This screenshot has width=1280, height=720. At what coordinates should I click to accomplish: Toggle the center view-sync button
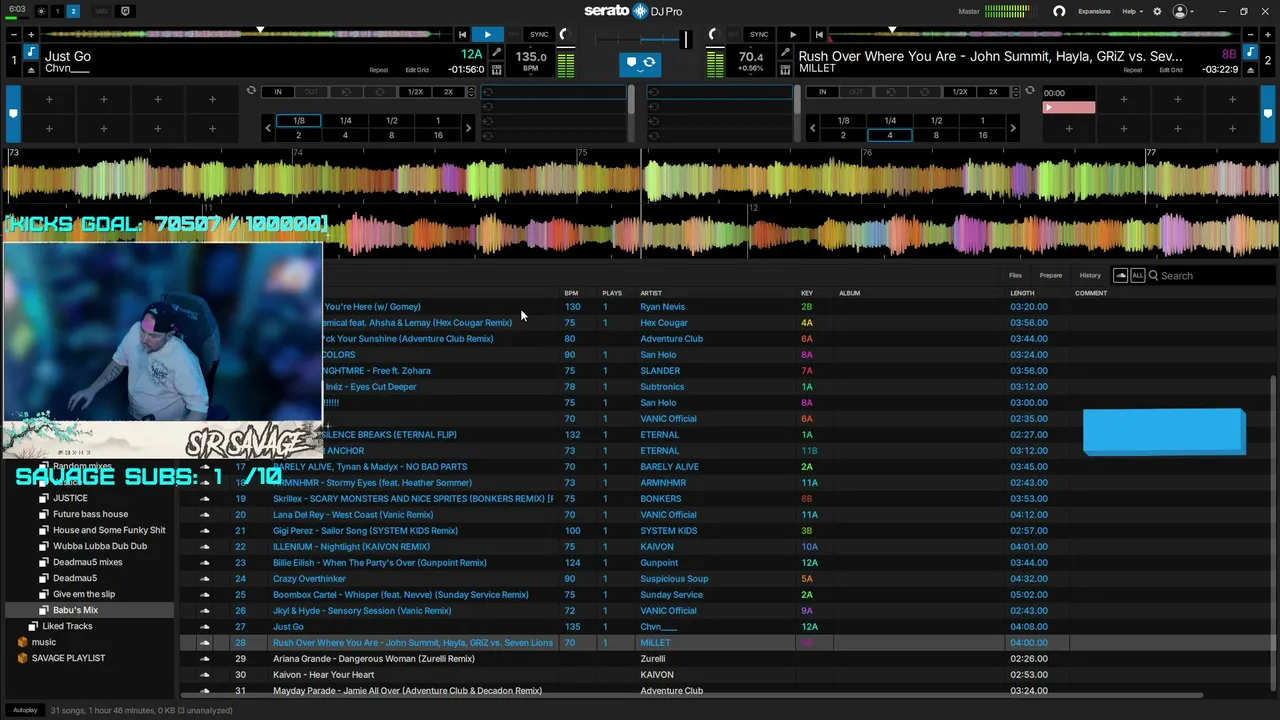click(x=640, y=63)
